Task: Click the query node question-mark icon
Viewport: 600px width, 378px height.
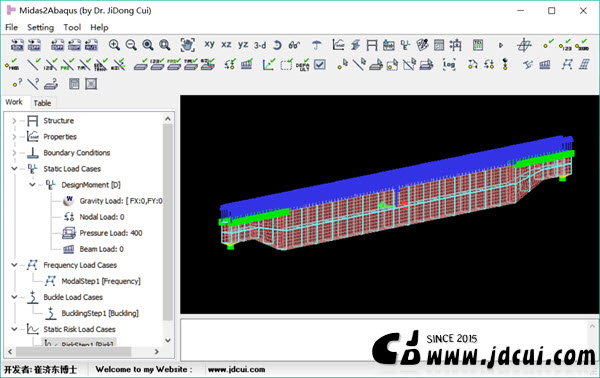Action: [x=17, y=83]
